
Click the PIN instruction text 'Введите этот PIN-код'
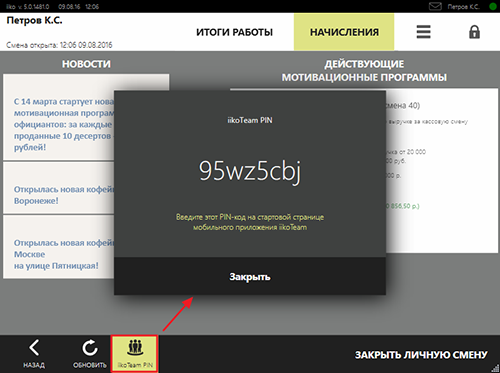(250, 222)
